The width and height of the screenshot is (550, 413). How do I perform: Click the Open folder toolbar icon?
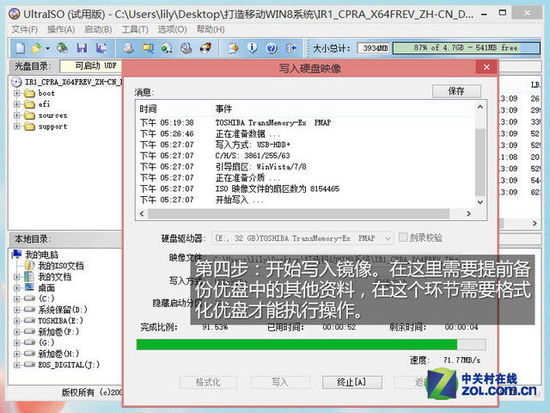tap(36, 48)
